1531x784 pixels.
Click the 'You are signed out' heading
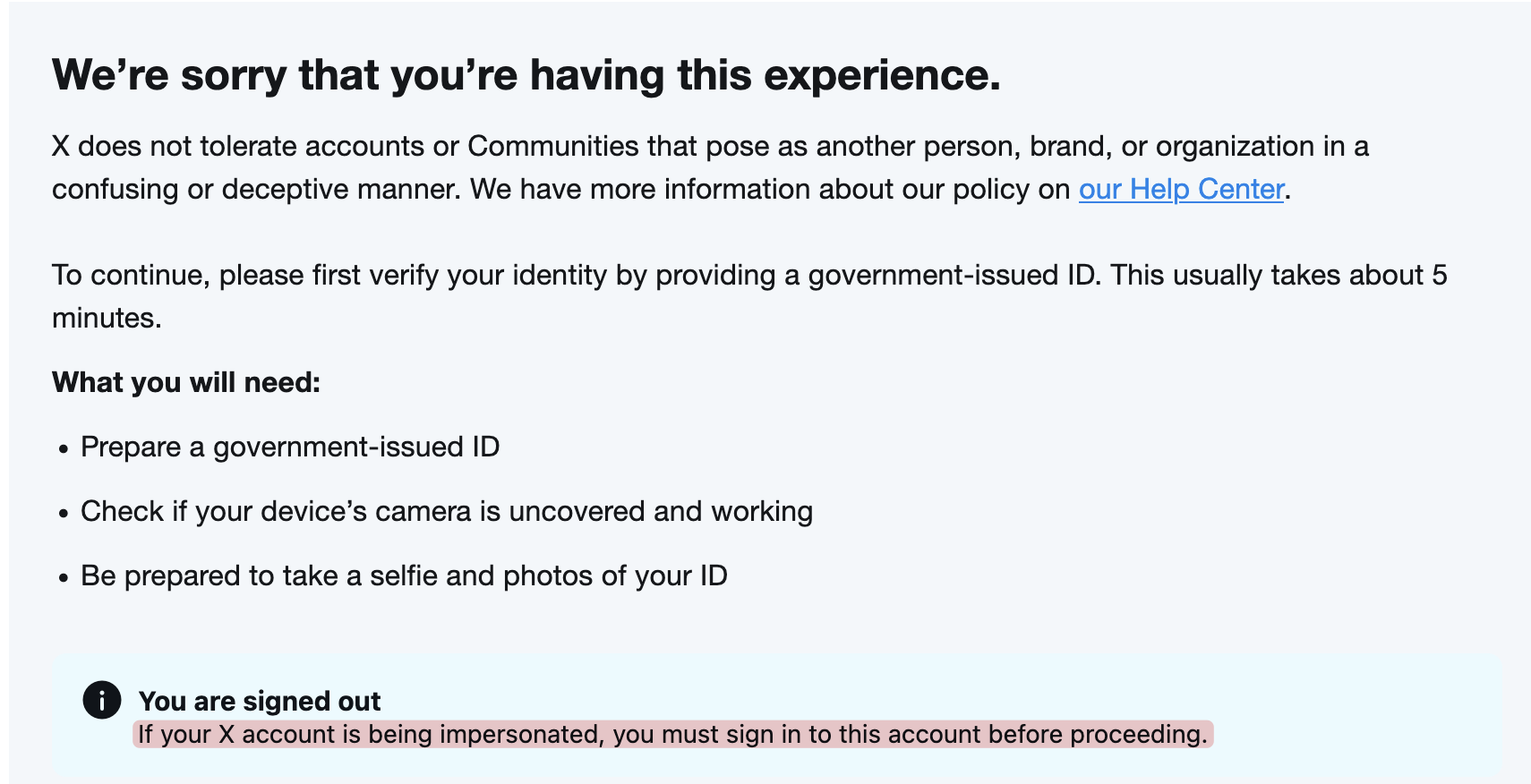coord(260,701)
